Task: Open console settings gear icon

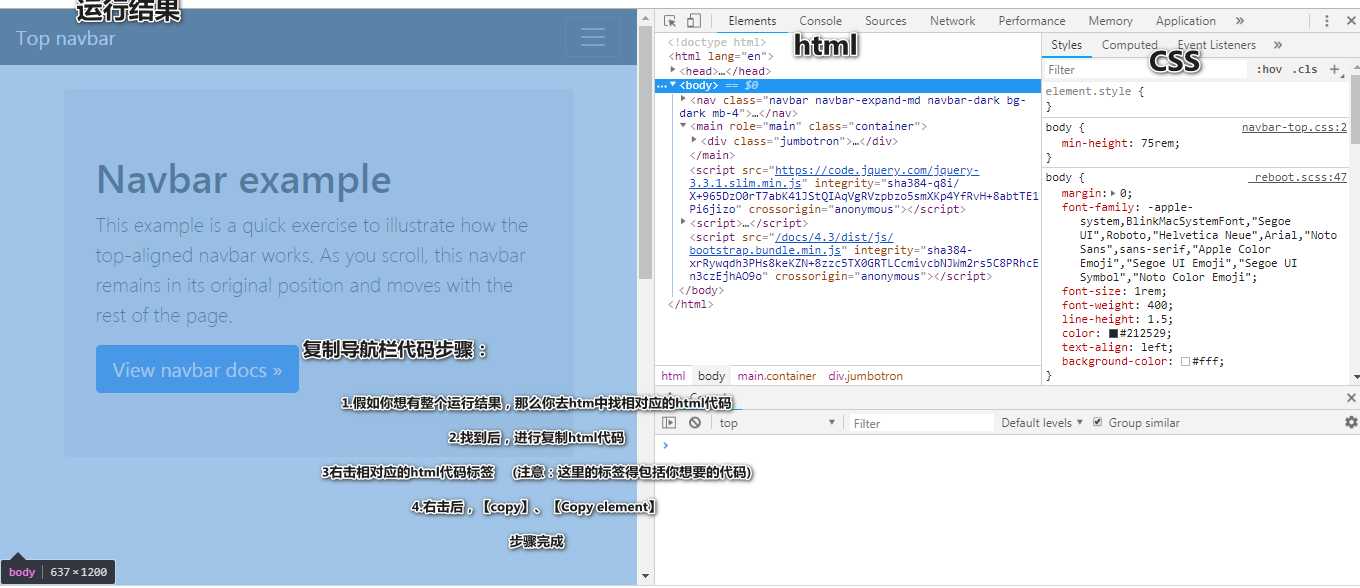Action: (1351, 423)
